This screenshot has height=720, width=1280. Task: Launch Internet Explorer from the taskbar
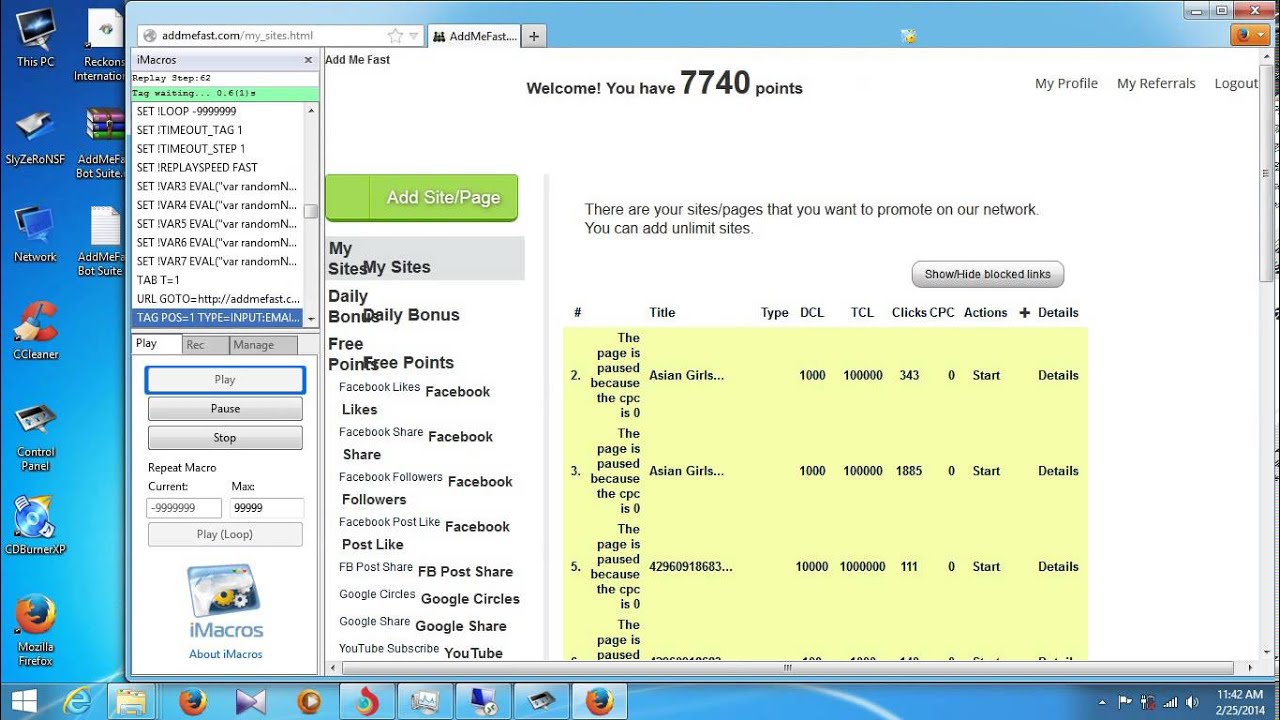(77, 702)
